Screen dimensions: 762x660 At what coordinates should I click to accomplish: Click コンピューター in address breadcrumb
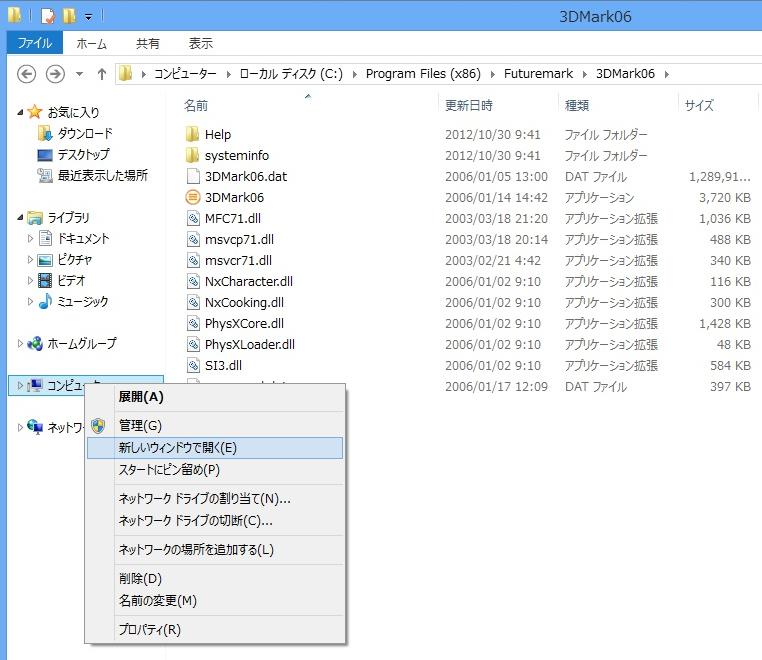click(x=185, y=74)
